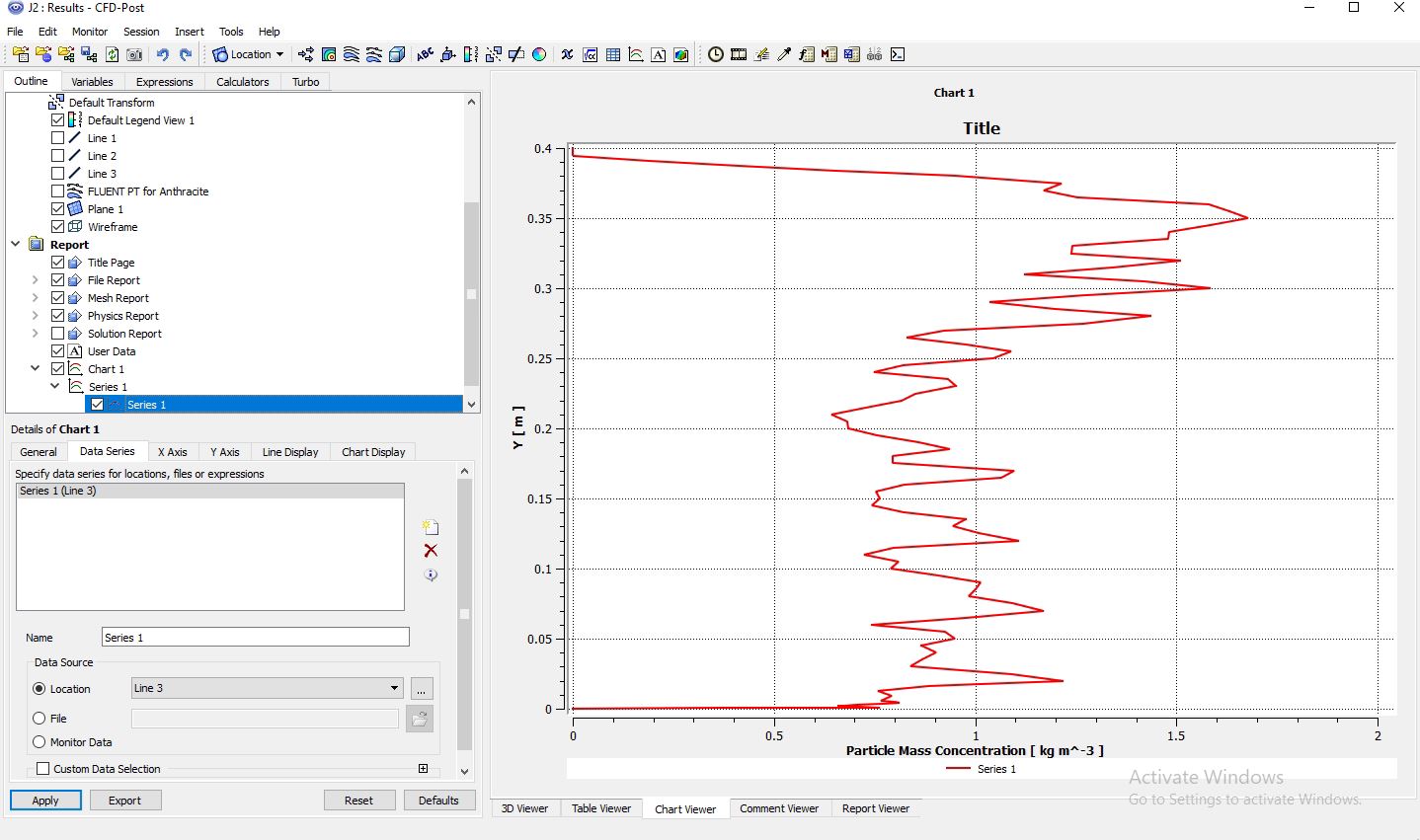Insert a Streamline from toolbar

point(352,54)
